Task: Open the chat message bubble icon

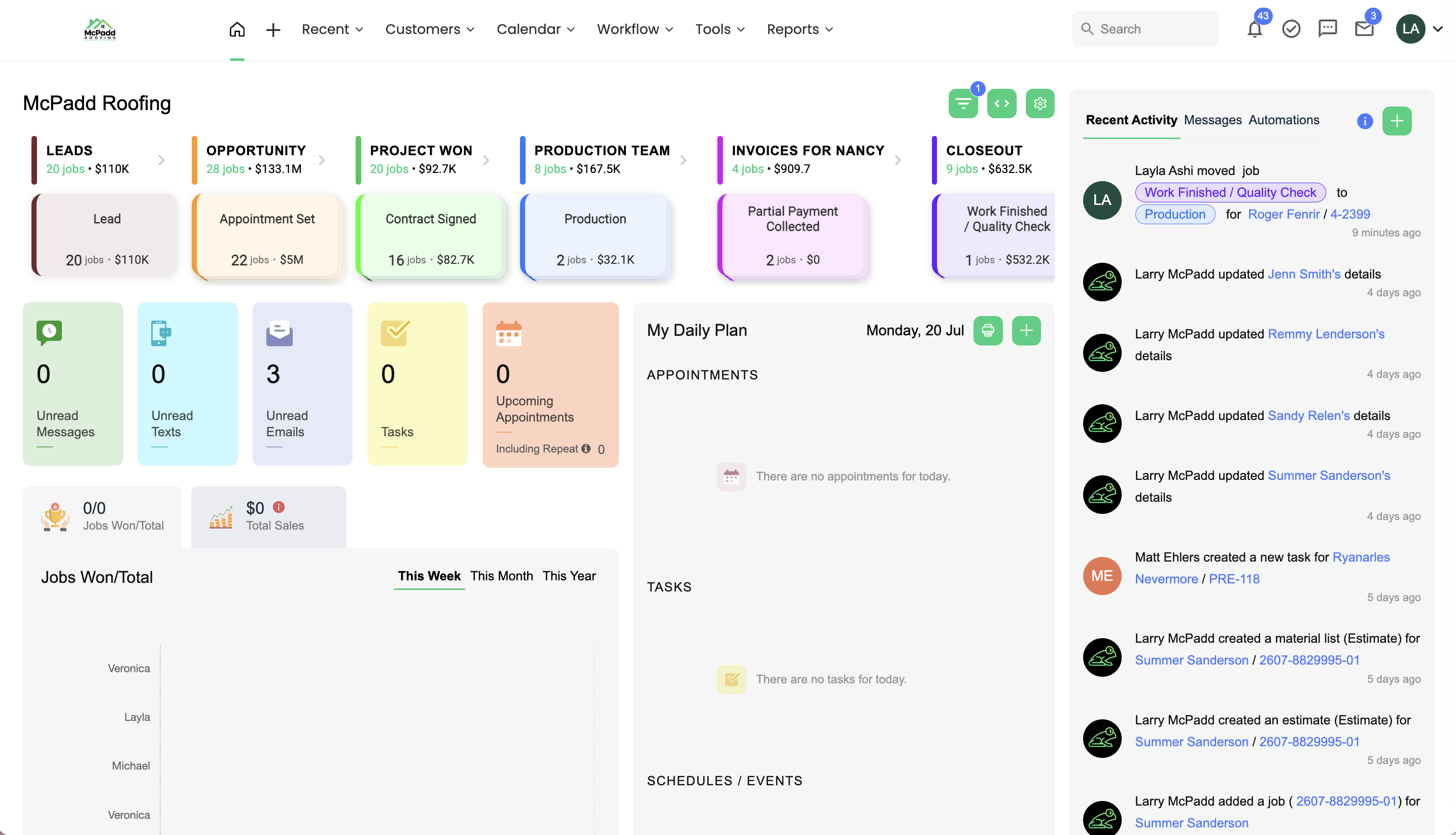Action: click(1328, 29)
